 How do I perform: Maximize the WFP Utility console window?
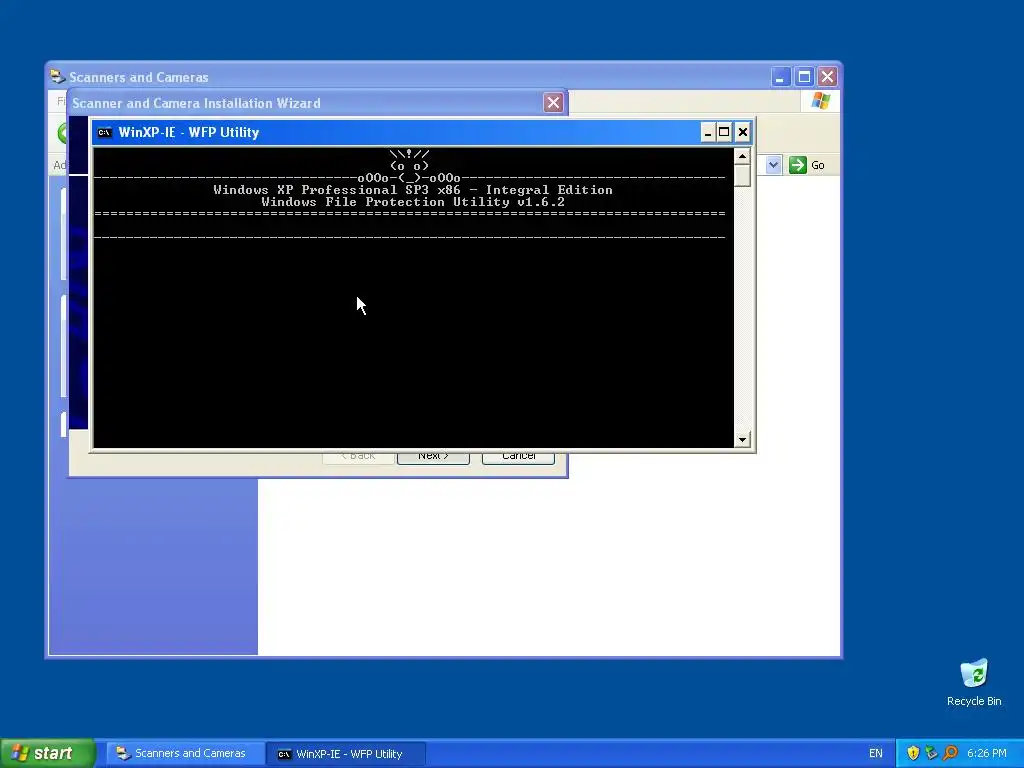[724, 133]
